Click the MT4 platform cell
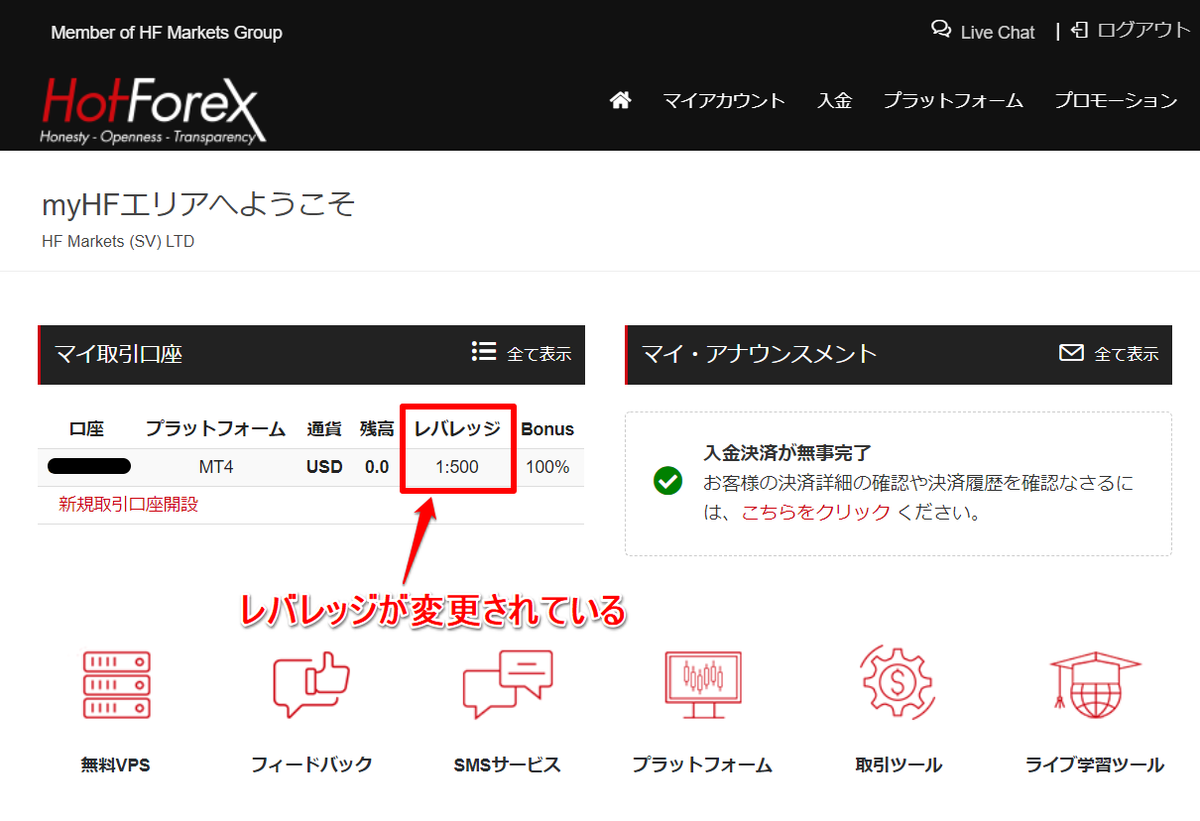The height and width of the screenshot is (821, 1200). tap(216, 467)
